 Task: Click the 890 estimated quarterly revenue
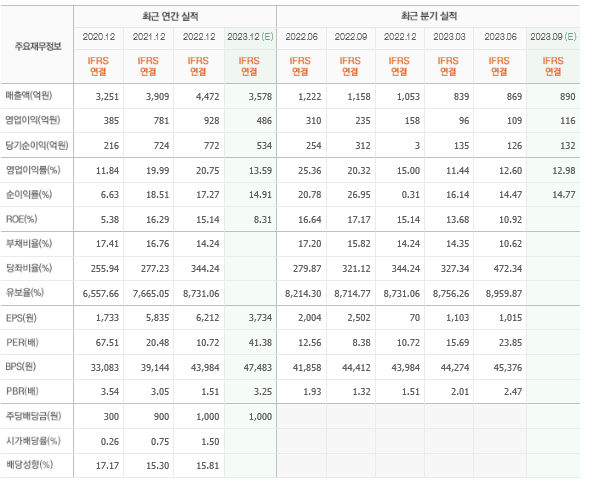coord(568,97)
